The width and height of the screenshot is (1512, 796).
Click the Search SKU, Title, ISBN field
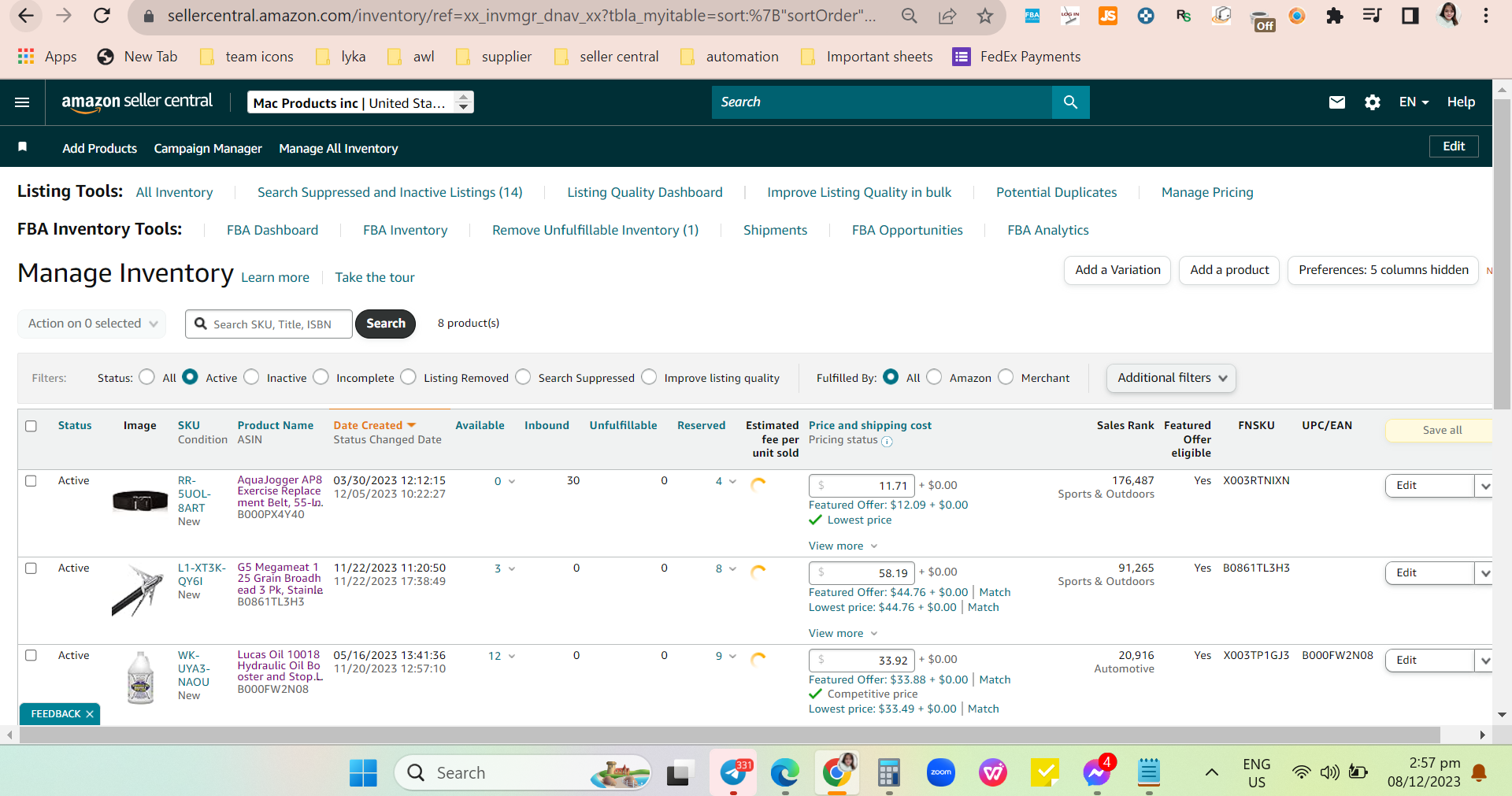pos(269,324)
